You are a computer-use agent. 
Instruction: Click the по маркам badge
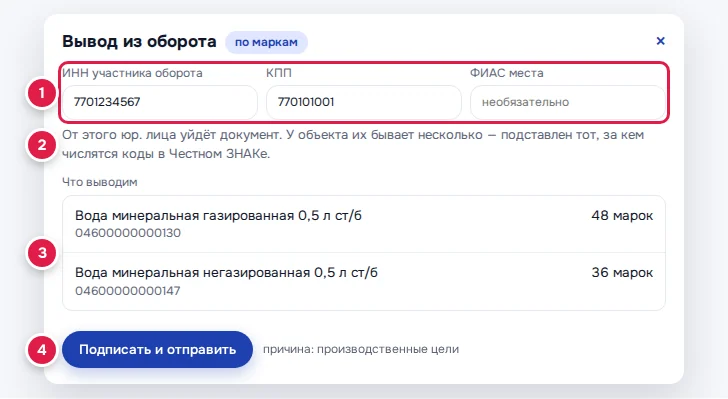(266, 42)
